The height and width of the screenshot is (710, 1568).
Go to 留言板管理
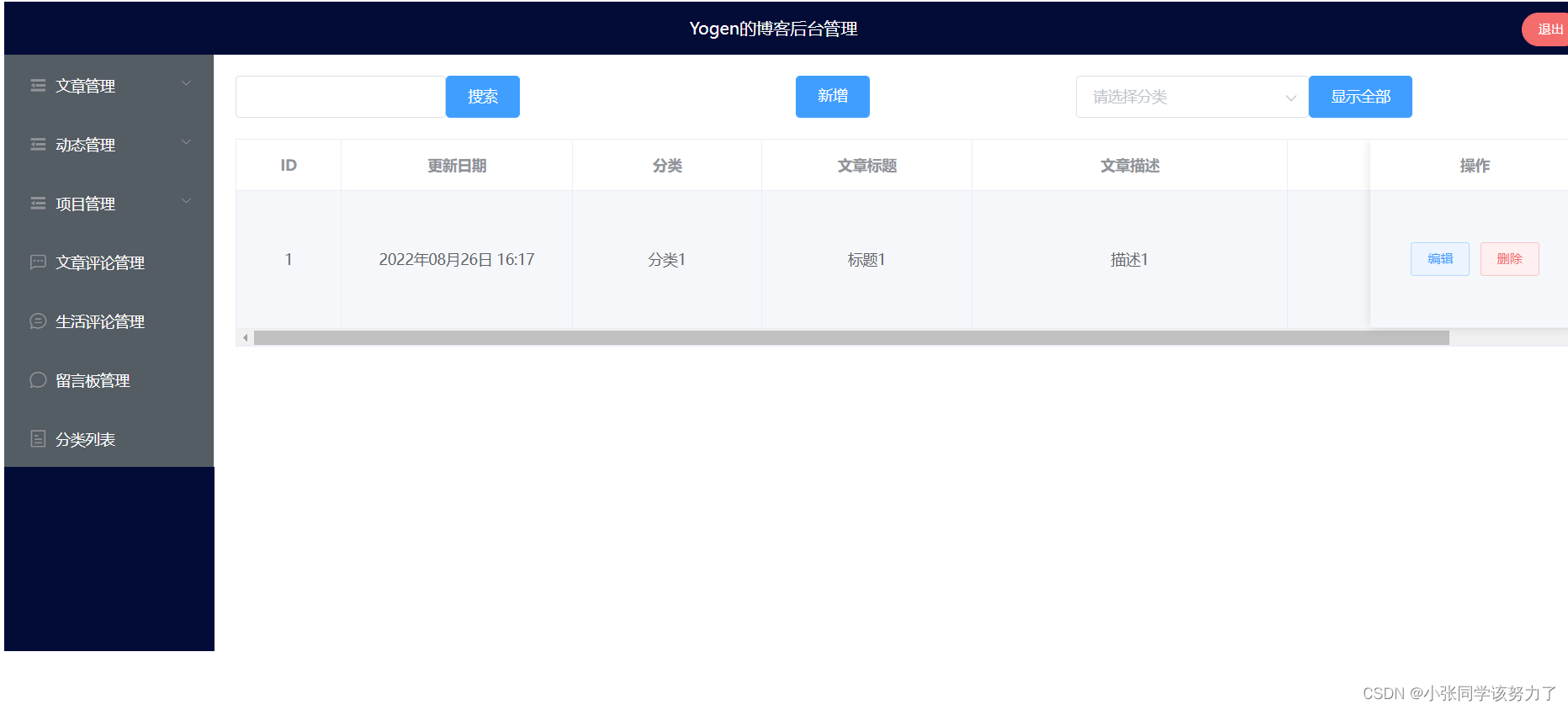pyautogui.click(x=109, y=379)
